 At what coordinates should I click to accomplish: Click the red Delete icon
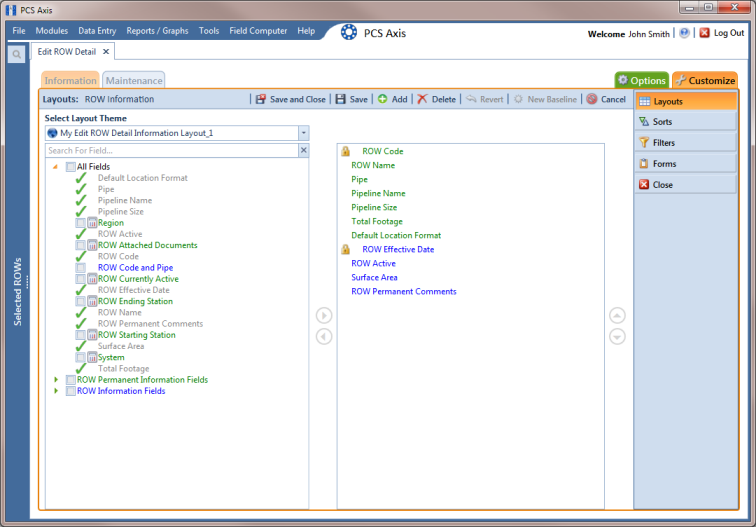click(x=422, y=99)
